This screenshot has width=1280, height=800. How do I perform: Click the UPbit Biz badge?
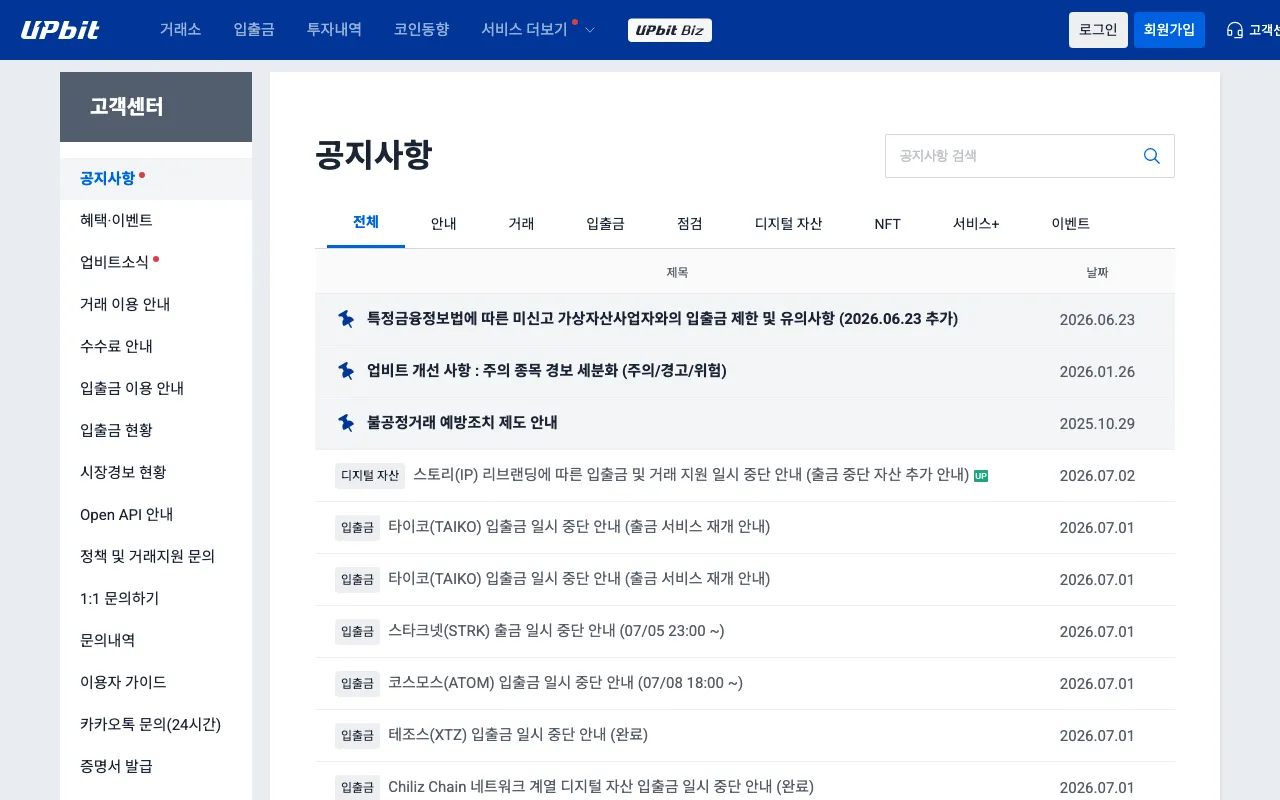tap(670, 30)
